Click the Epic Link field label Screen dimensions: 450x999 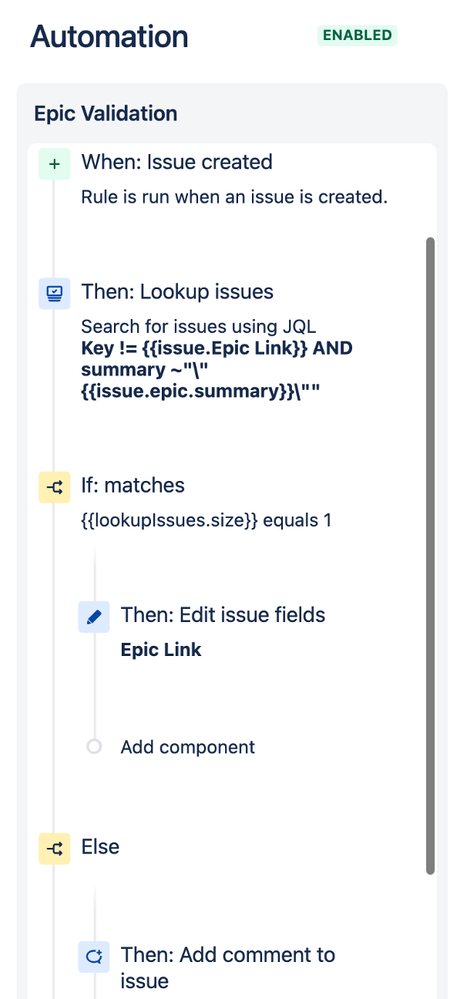click(x=161, y=650)
